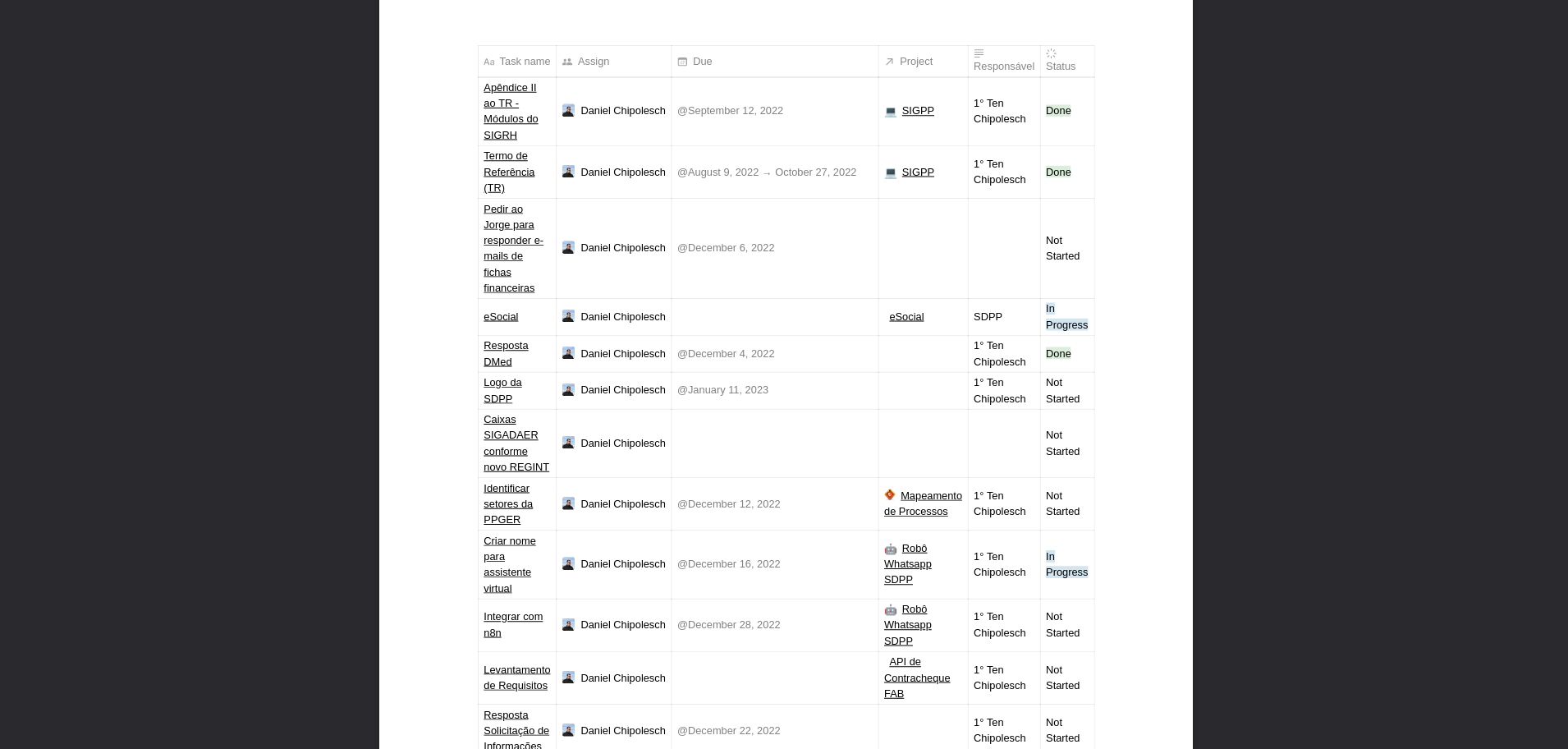Image resolution: width=1568 pixels, height=749 pixels.
Task: Click the Done tag on Resposta DMed row
Action: 1057,353
